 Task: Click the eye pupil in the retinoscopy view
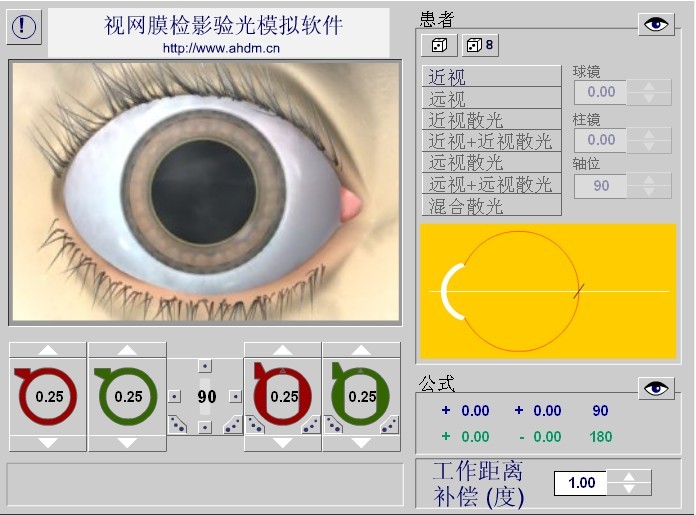(203, 191)
